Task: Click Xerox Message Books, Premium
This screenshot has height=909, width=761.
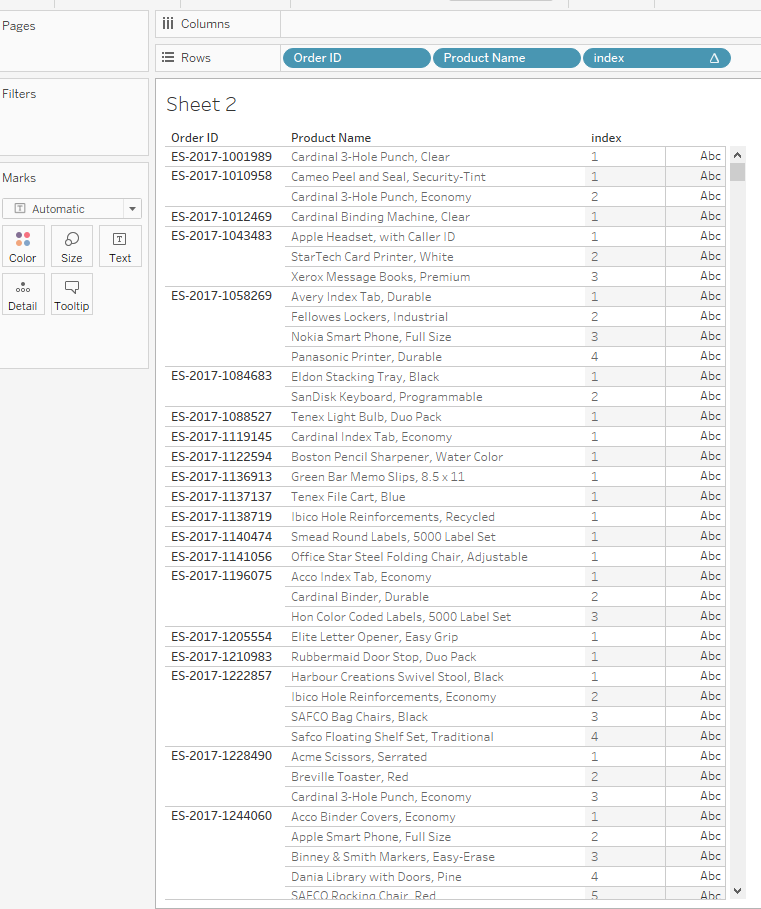Action: [381, 277]
